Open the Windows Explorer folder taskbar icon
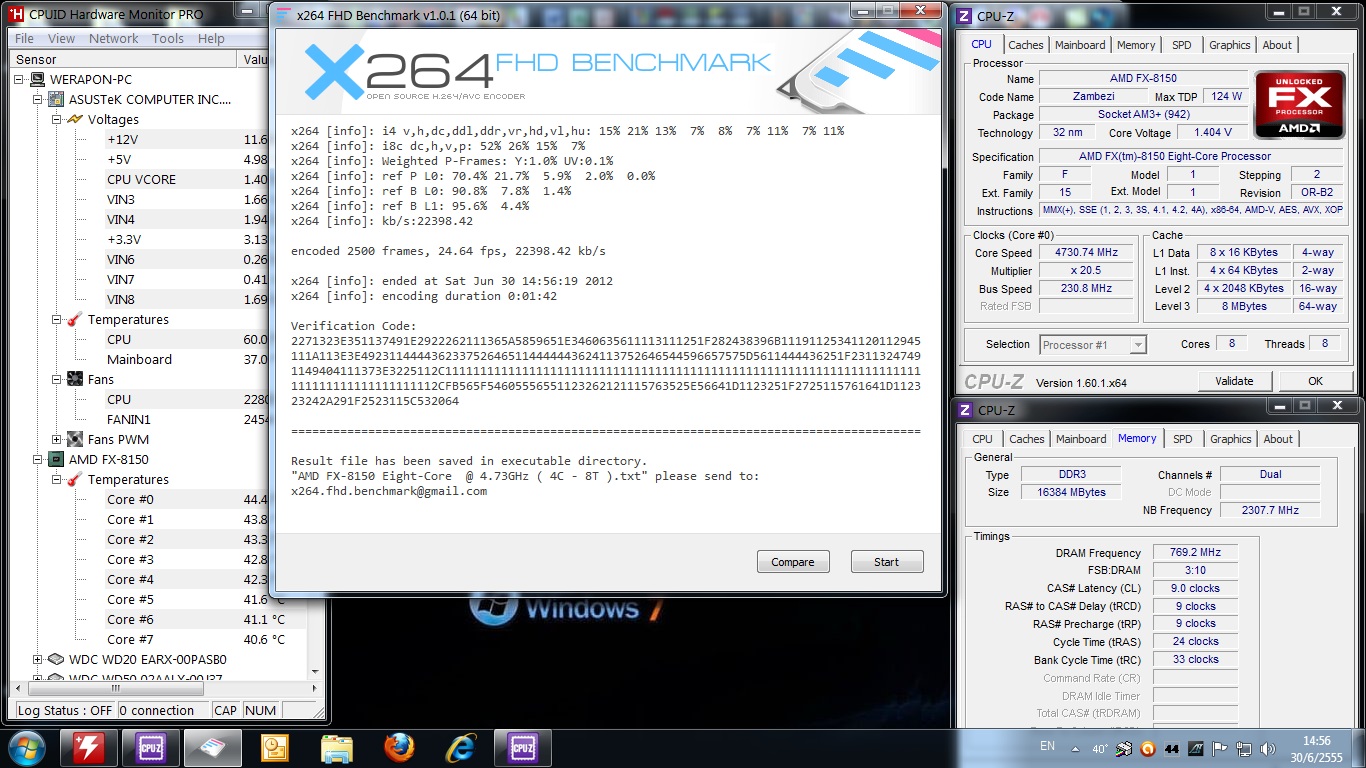Screen dimensions: 1366x768 point(337,748)
